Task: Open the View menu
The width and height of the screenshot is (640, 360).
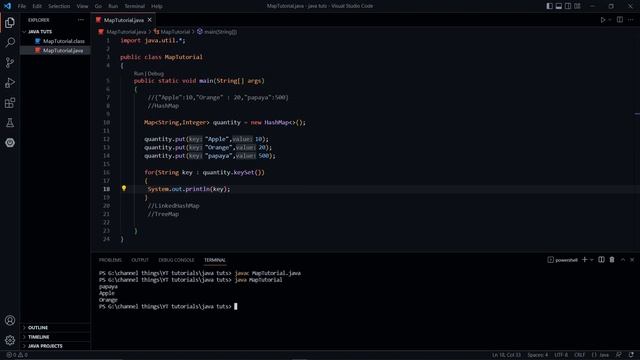Action: 82,6
